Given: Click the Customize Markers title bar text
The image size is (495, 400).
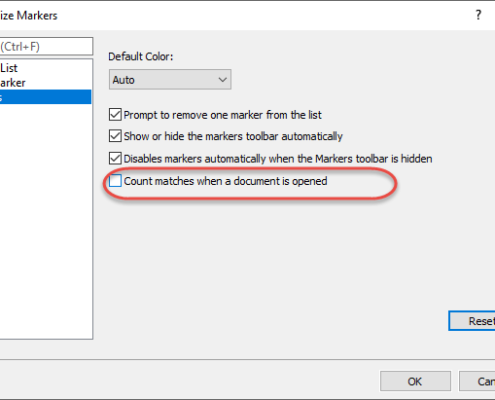Looking at the screenshot, I should pyautogui.click(x=29, y=16).
